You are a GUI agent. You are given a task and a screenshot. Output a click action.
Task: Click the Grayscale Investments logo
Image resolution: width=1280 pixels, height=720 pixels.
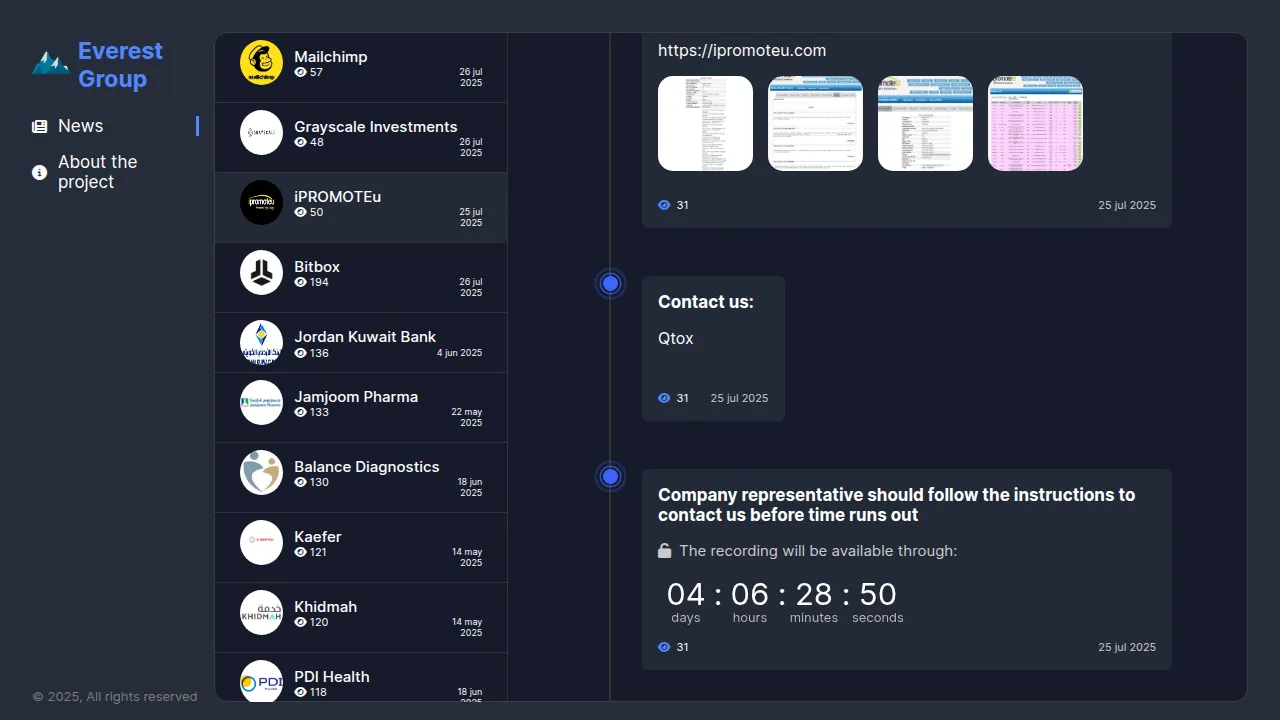(261, 133)
